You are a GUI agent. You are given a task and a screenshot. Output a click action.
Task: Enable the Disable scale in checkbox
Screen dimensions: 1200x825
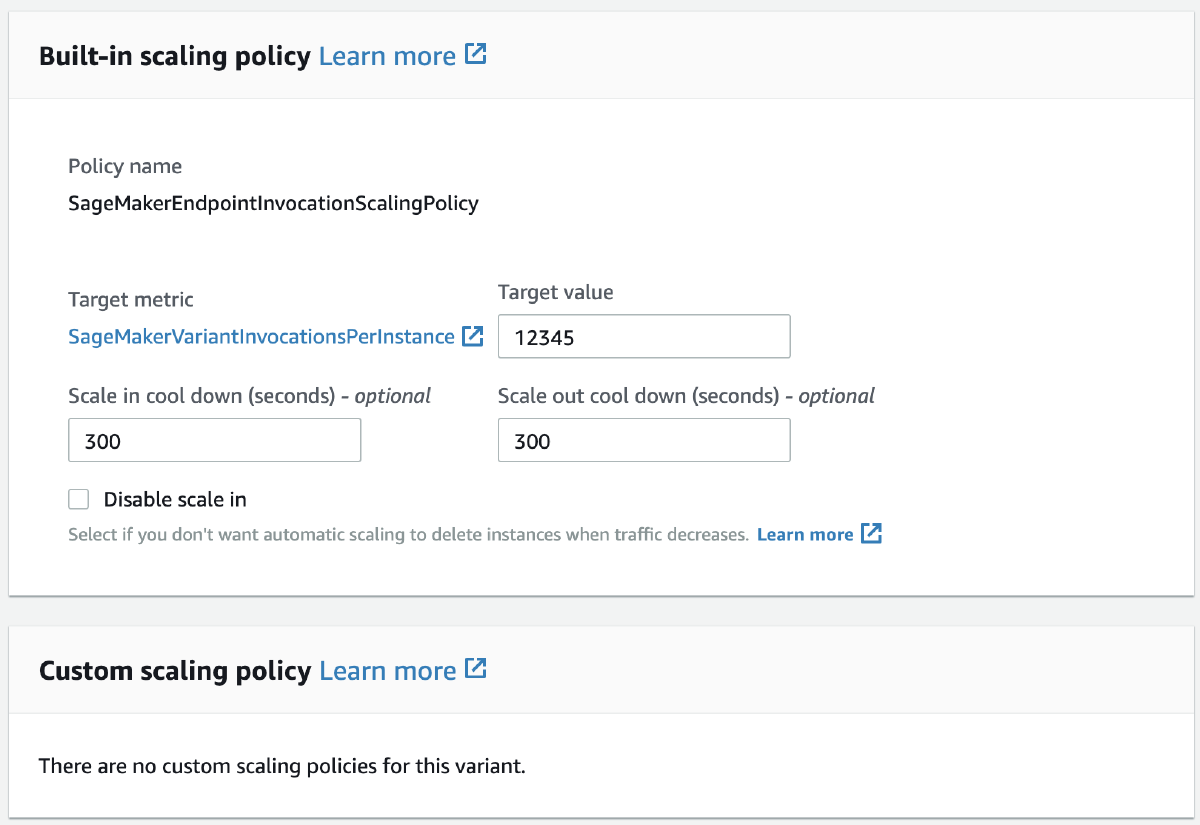79,499
